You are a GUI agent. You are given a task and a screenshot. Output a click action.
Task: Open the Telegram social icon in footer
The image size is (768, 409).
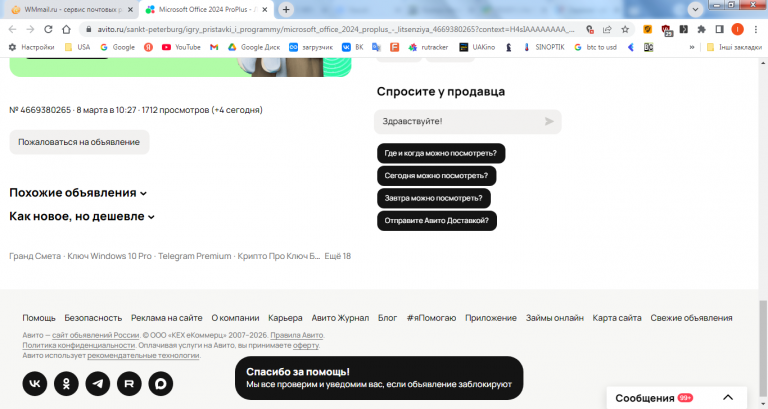pyautogui.click(x=98, y=384)
